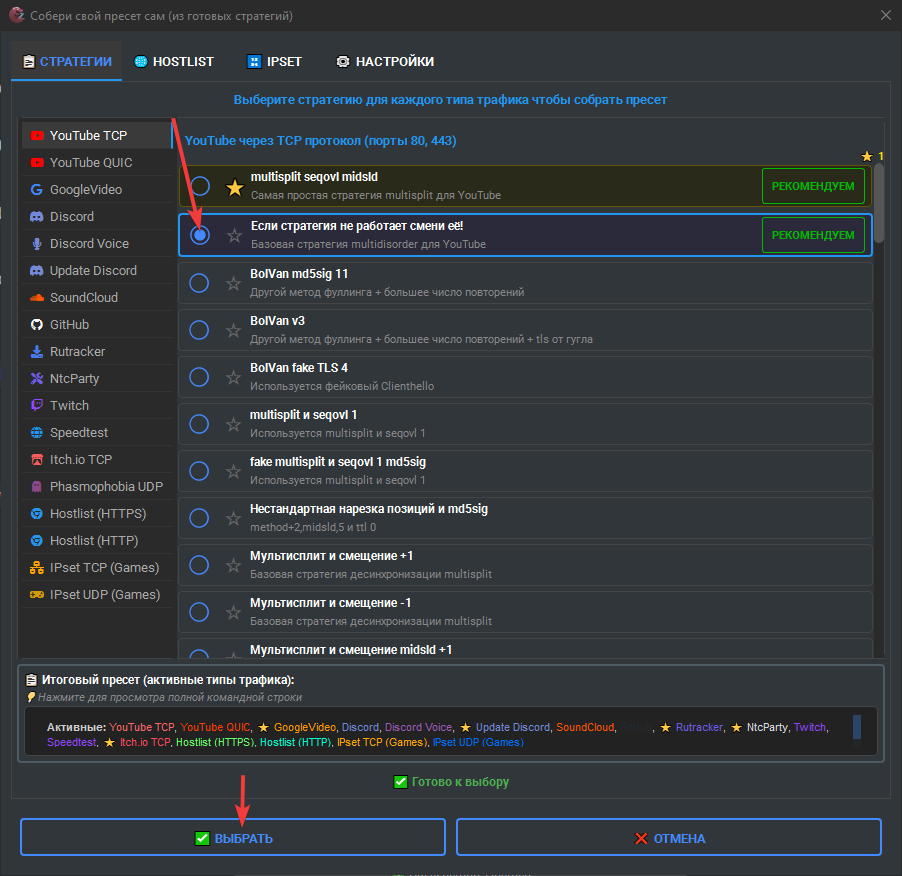Click the preset summary box scrollbar
This screenshot has height=876, width=902.
pyautogui.click(x=857, y=727)
